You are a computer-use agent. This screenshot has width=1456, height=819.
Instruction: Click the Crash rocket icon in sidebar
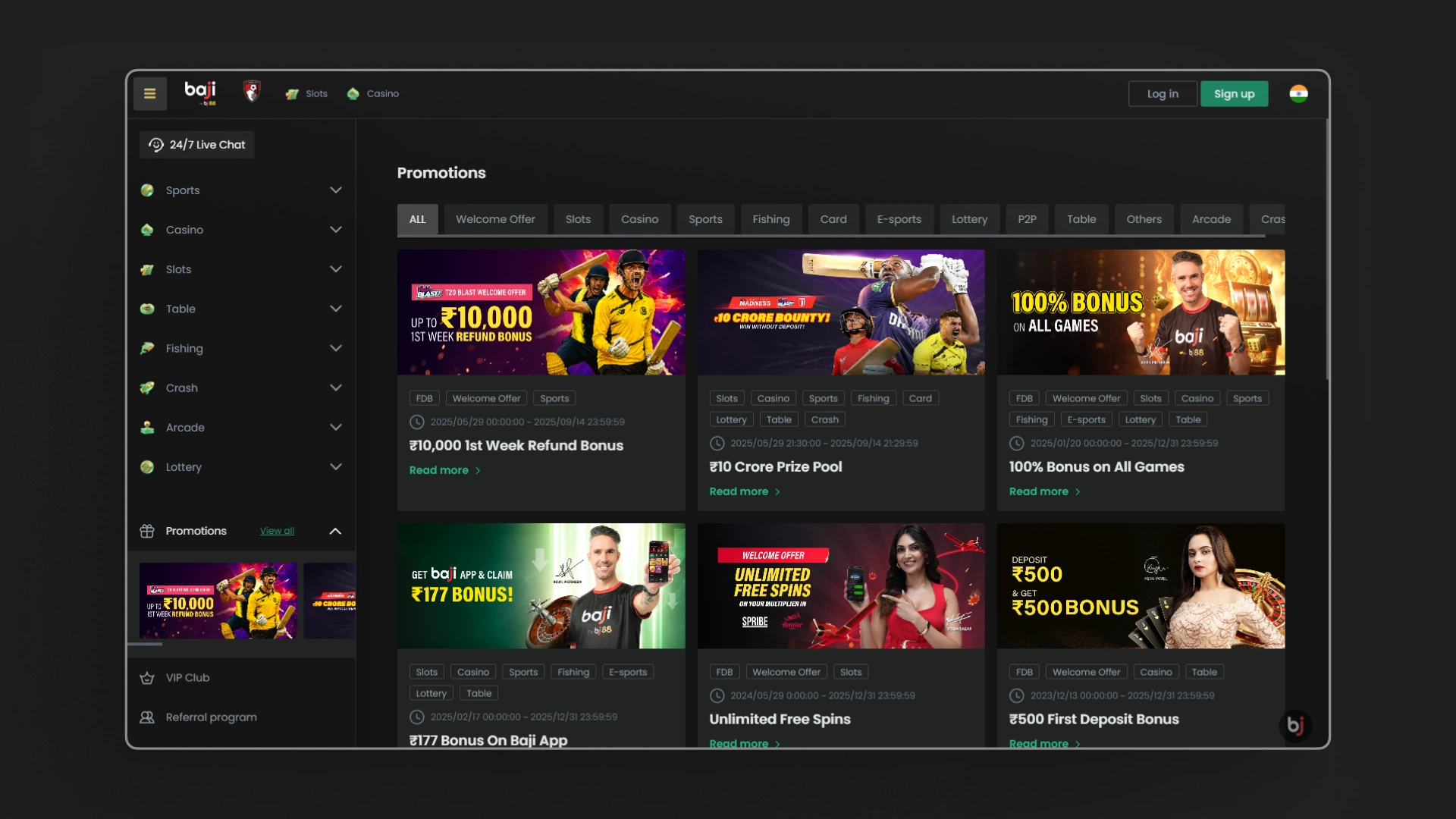click(147, 388)
